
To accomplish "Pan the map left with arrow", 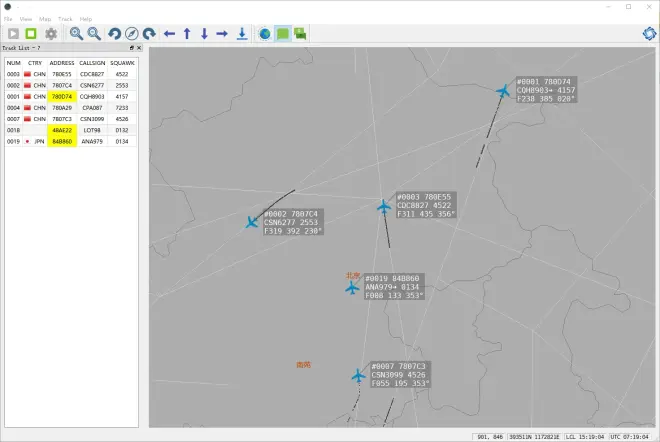I will click(x=169, y=33).
